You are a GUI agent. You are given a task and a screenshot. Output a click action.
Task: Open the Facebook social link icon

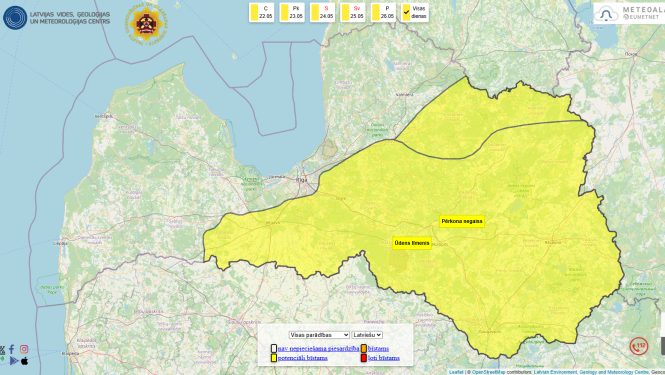pos(11,349)
